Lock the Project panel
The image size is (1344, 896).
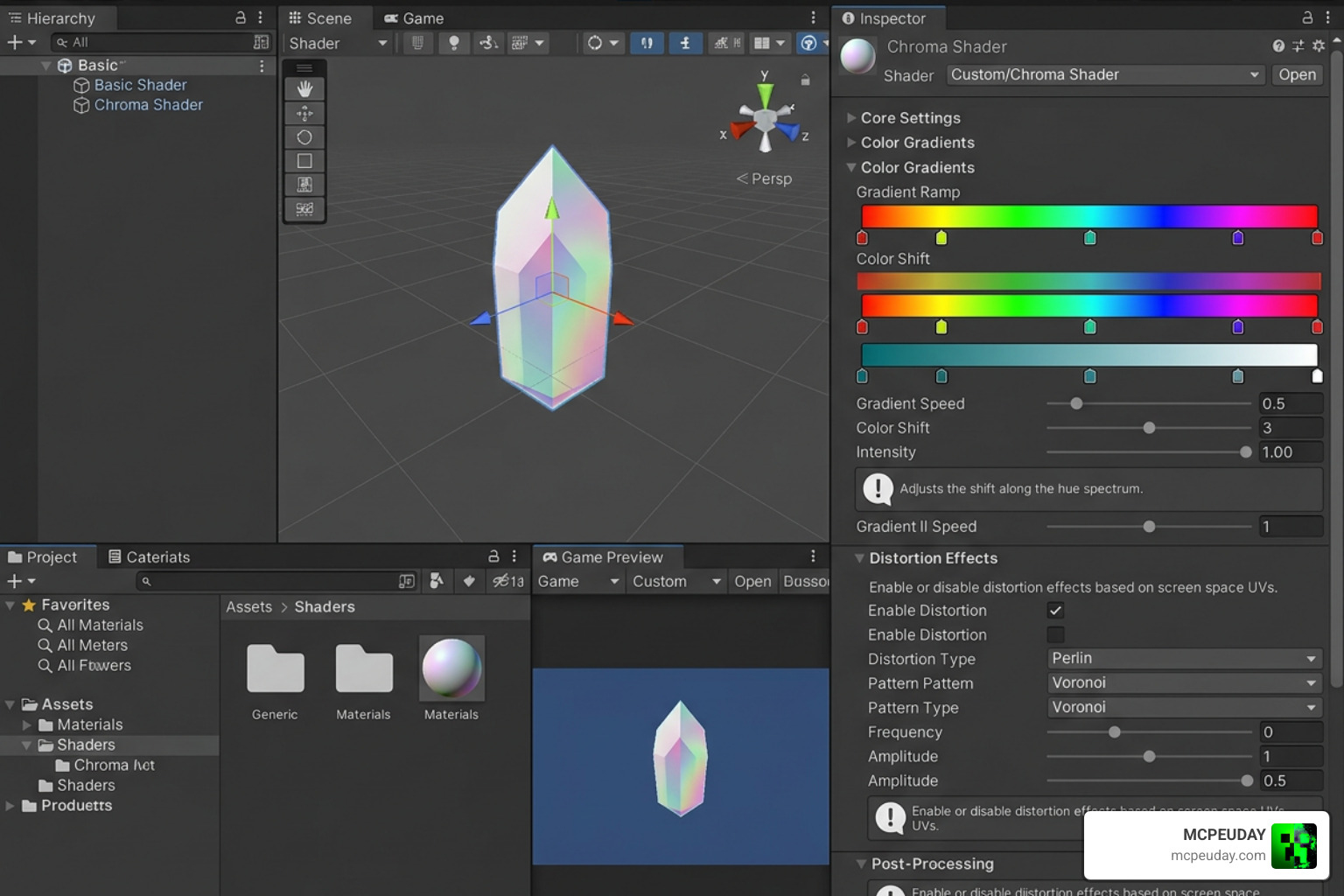click(x=493, y=556)
